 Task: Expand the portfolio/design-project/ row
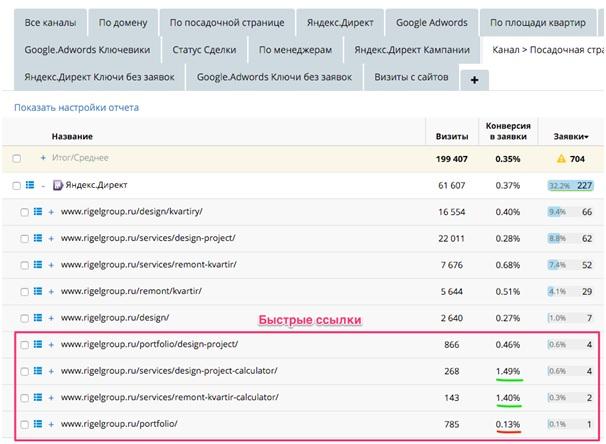(x=51, y=345)
